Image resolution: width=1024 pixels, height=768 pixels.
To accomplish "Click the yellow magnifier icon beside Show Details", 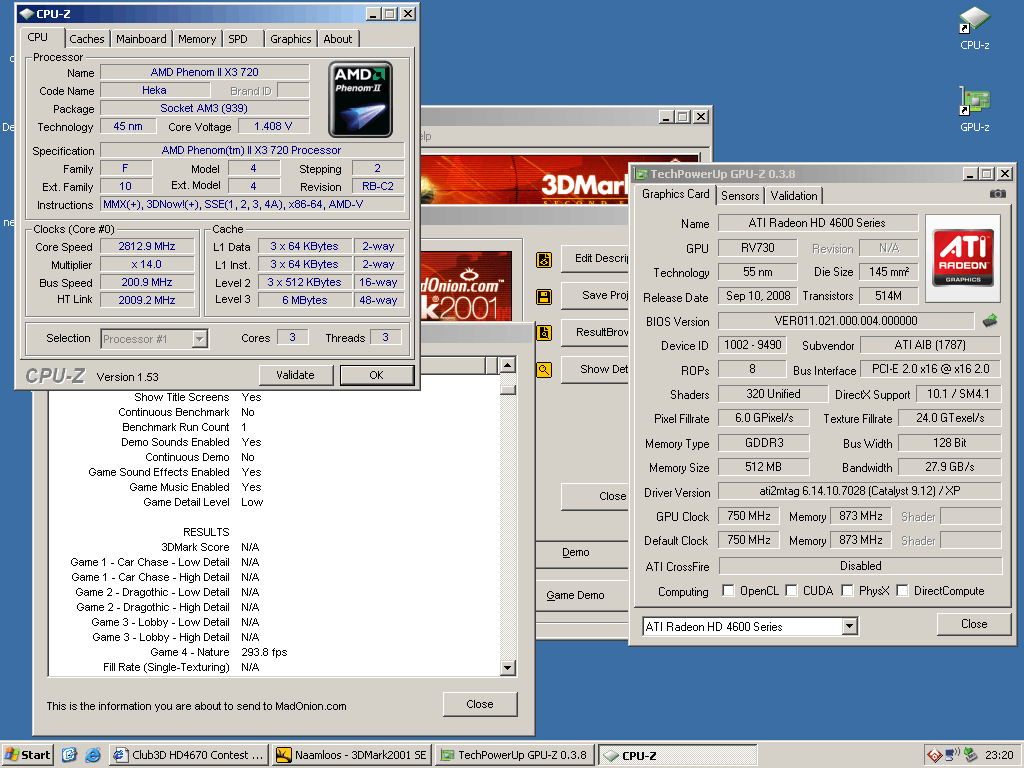I will point(544,370).
